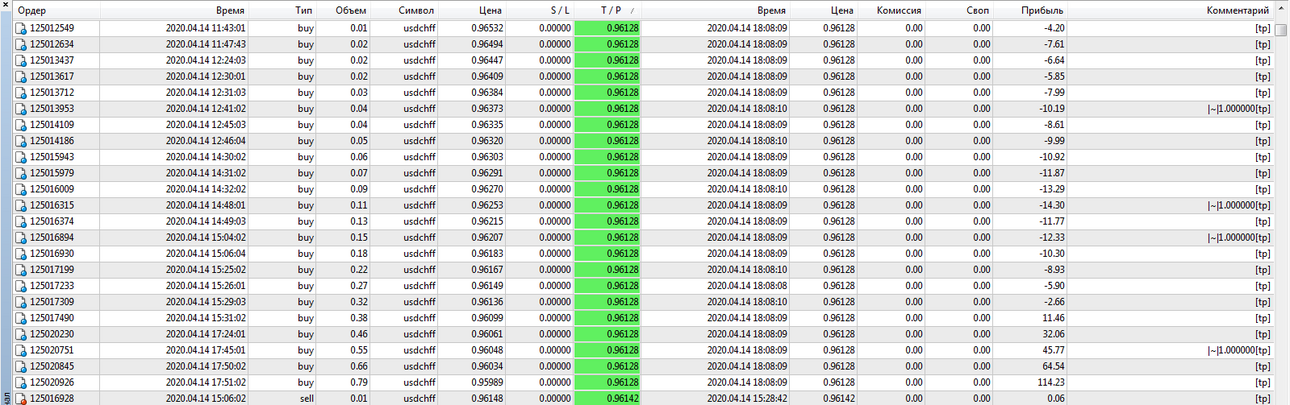Sort by the Ордер column header

click(x=58, y=9)
